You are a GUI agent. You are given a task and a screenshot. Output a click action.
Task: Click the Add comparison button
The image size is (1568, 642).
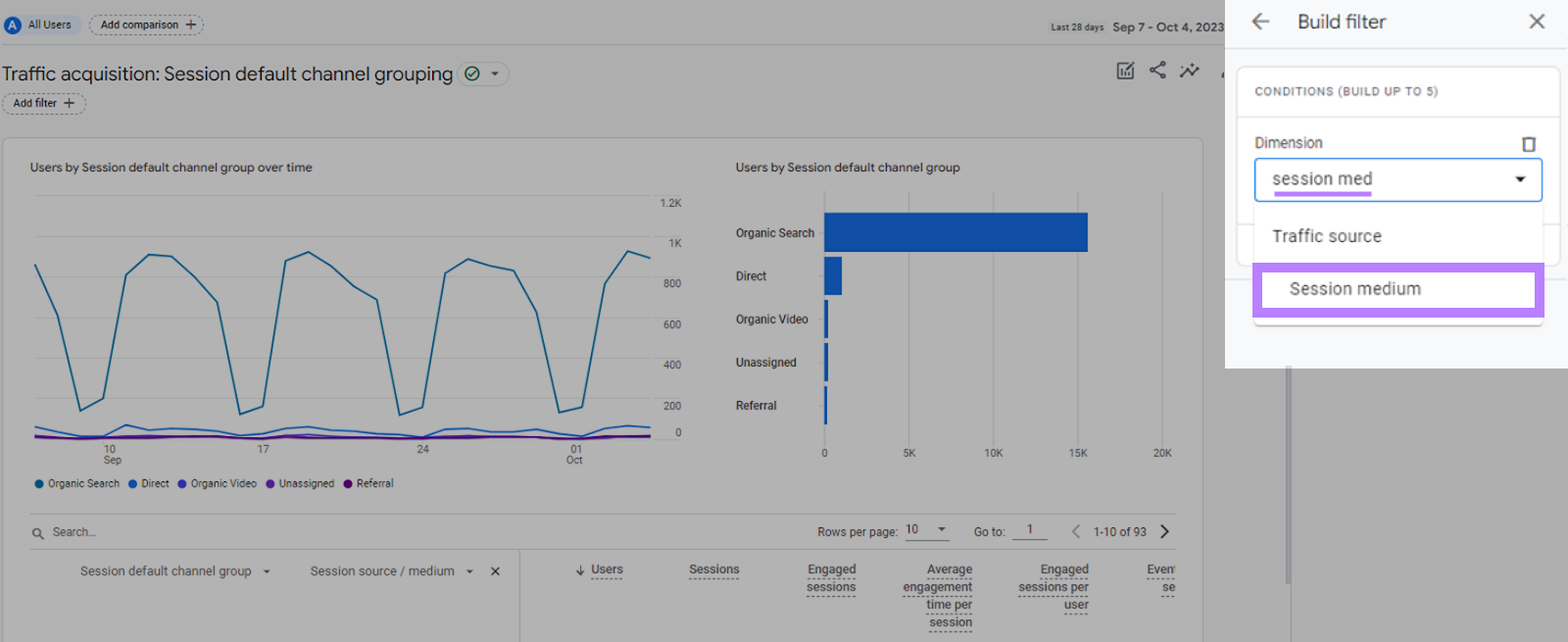point(146,25)
